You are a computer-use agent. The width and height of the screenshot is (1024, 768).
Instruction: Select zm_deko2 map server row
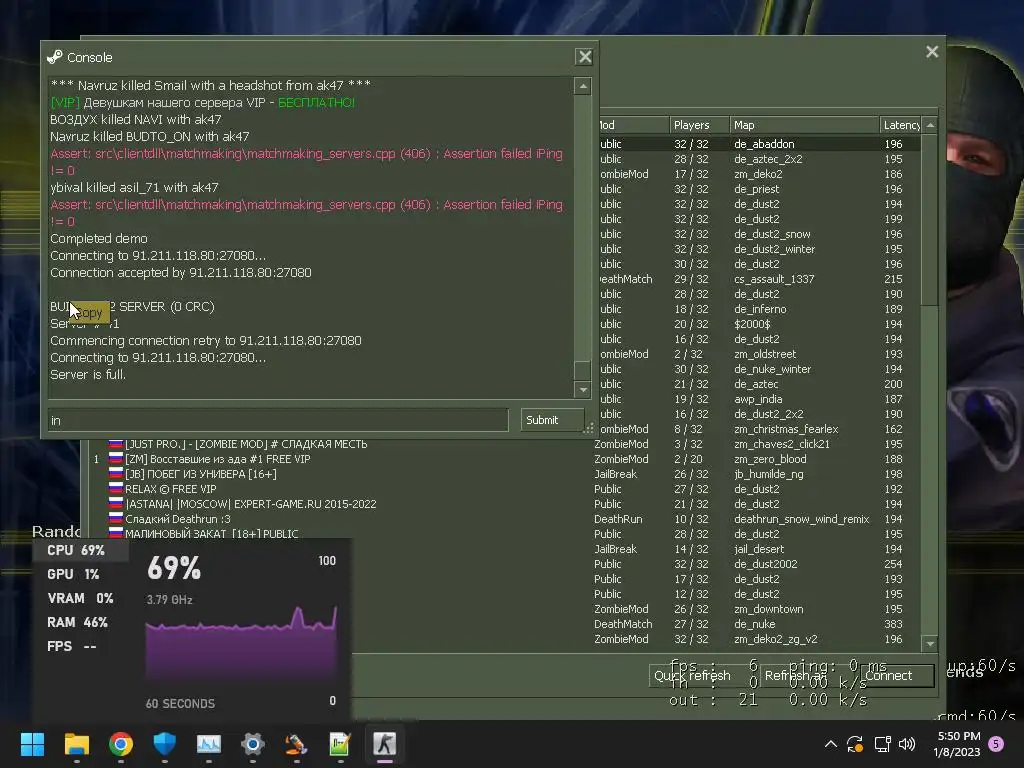[x=760, y=174]
